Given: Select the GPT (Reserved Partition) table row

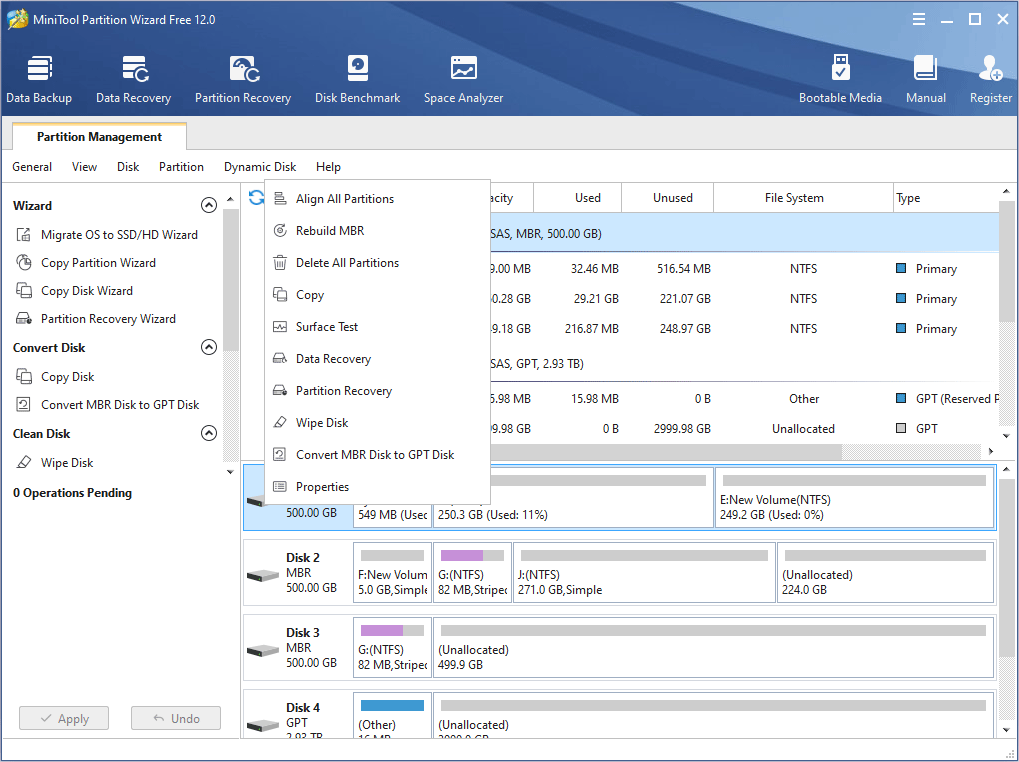Looking at the screenshot, I should pos(744,398).
